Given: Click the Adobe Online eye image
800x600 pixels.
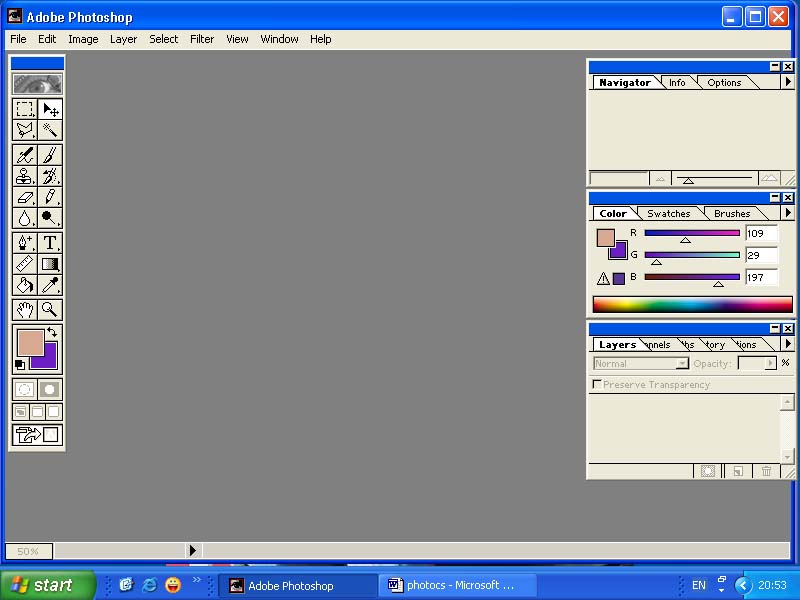Looking at the screenshot, I should pyautogui.click(x=37, y=84).
